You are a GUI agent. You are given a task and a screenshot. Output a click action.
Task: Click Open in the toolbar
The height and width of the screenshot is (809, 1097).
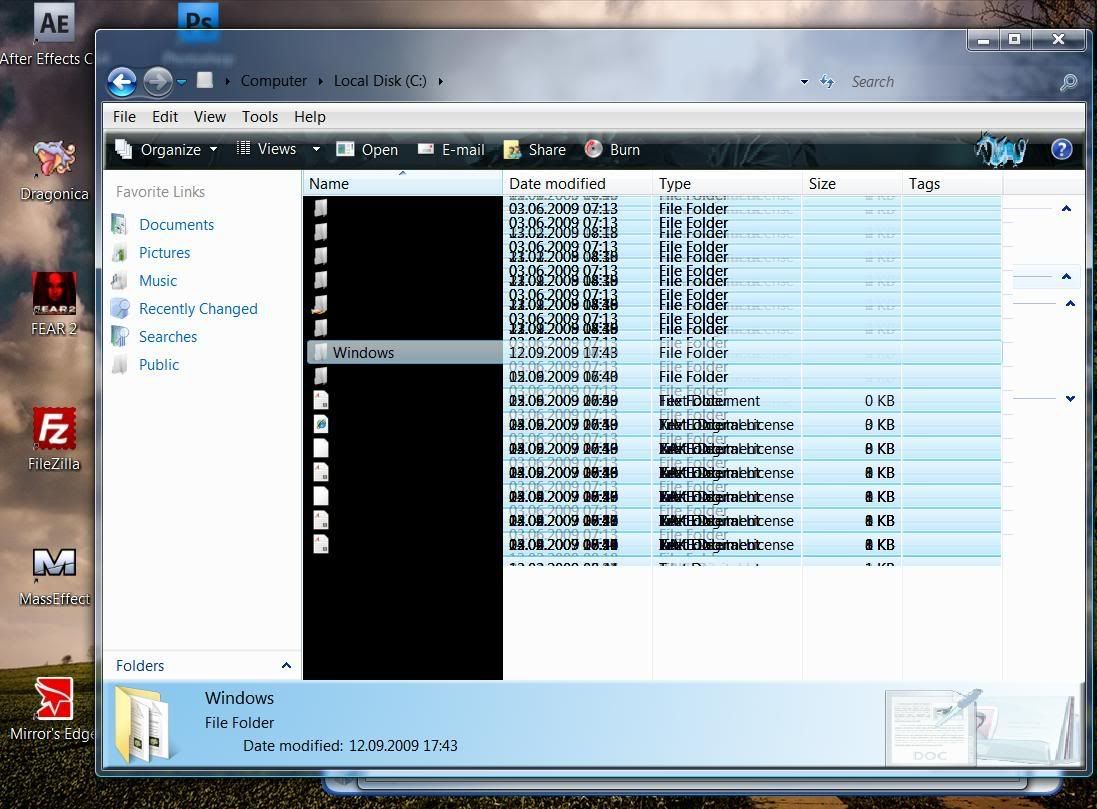click(367, 150)
